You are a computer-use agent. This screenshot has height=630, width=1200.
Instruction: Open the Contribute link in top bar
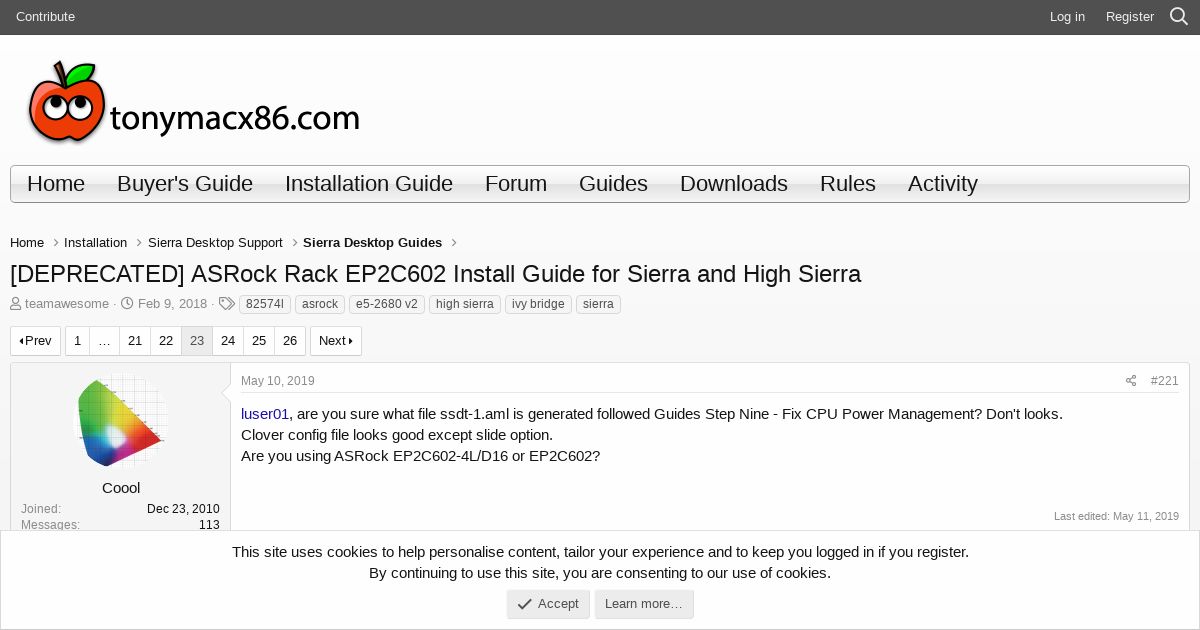(45, 17)
